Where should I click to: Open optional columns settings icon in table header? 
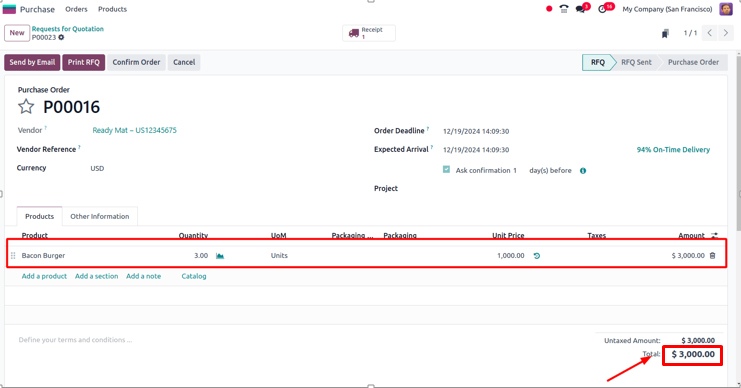(x=715, y=235)
